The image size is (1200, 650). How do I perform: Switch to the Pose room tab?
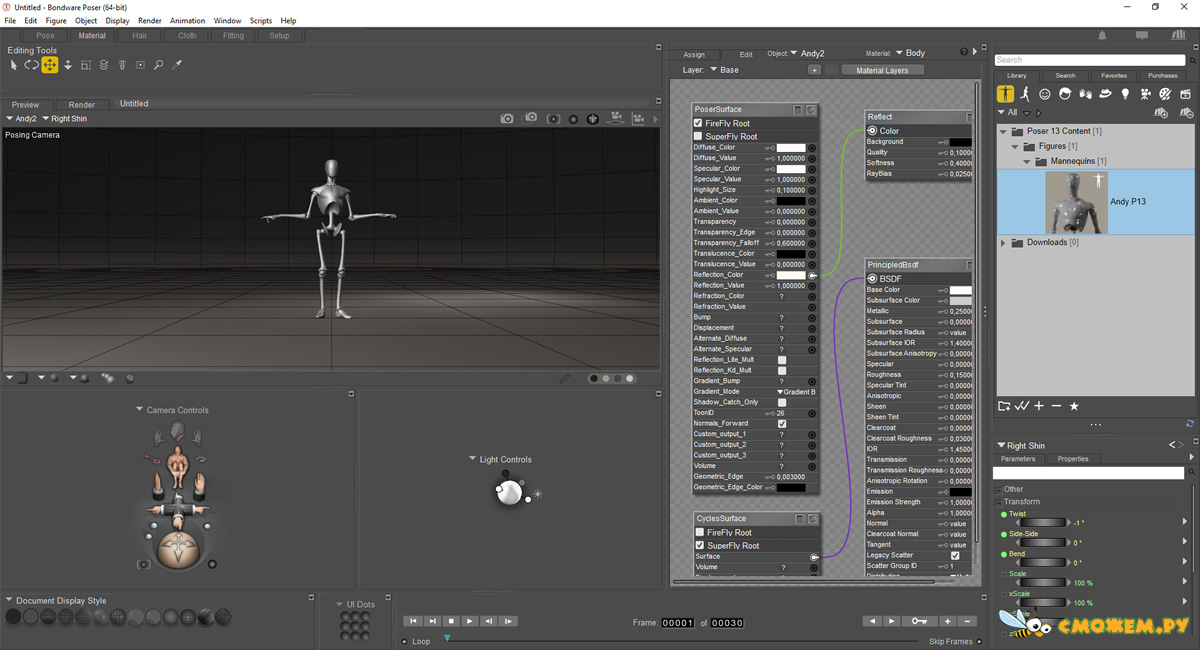pos(45,35)
